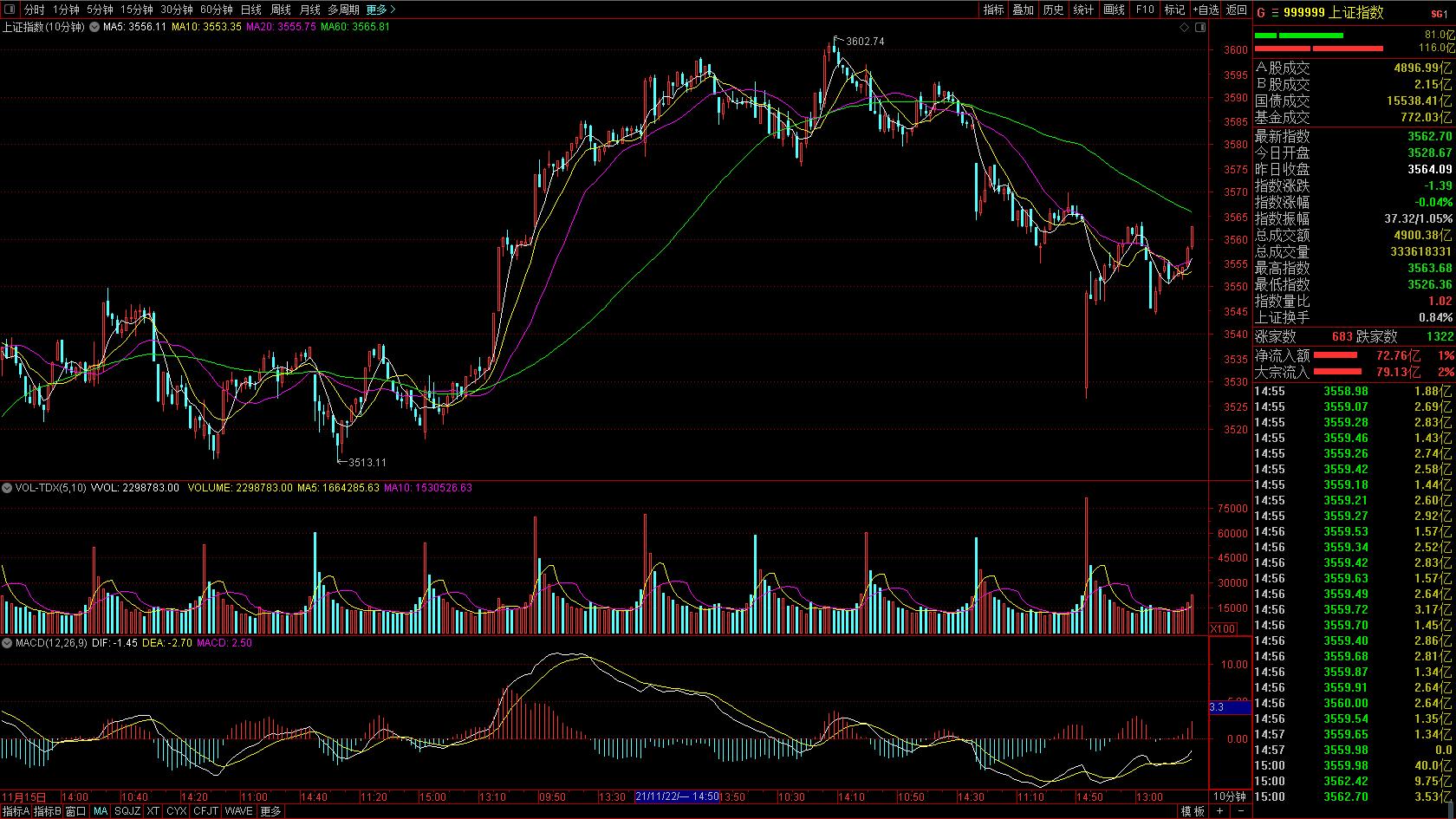The image size is (1456, 819).
Task: Choose the MA indicator tab
Action: coord(101,811)
